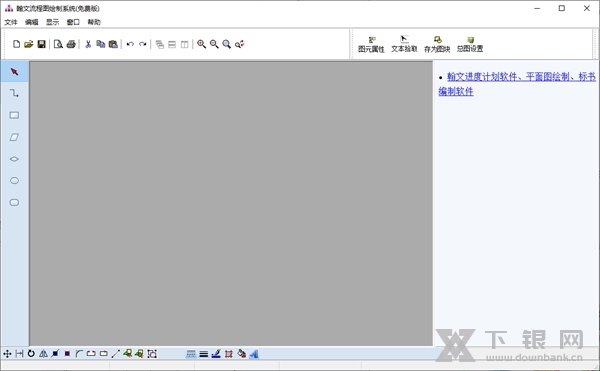Open the 显示 menu

point(52,22)
